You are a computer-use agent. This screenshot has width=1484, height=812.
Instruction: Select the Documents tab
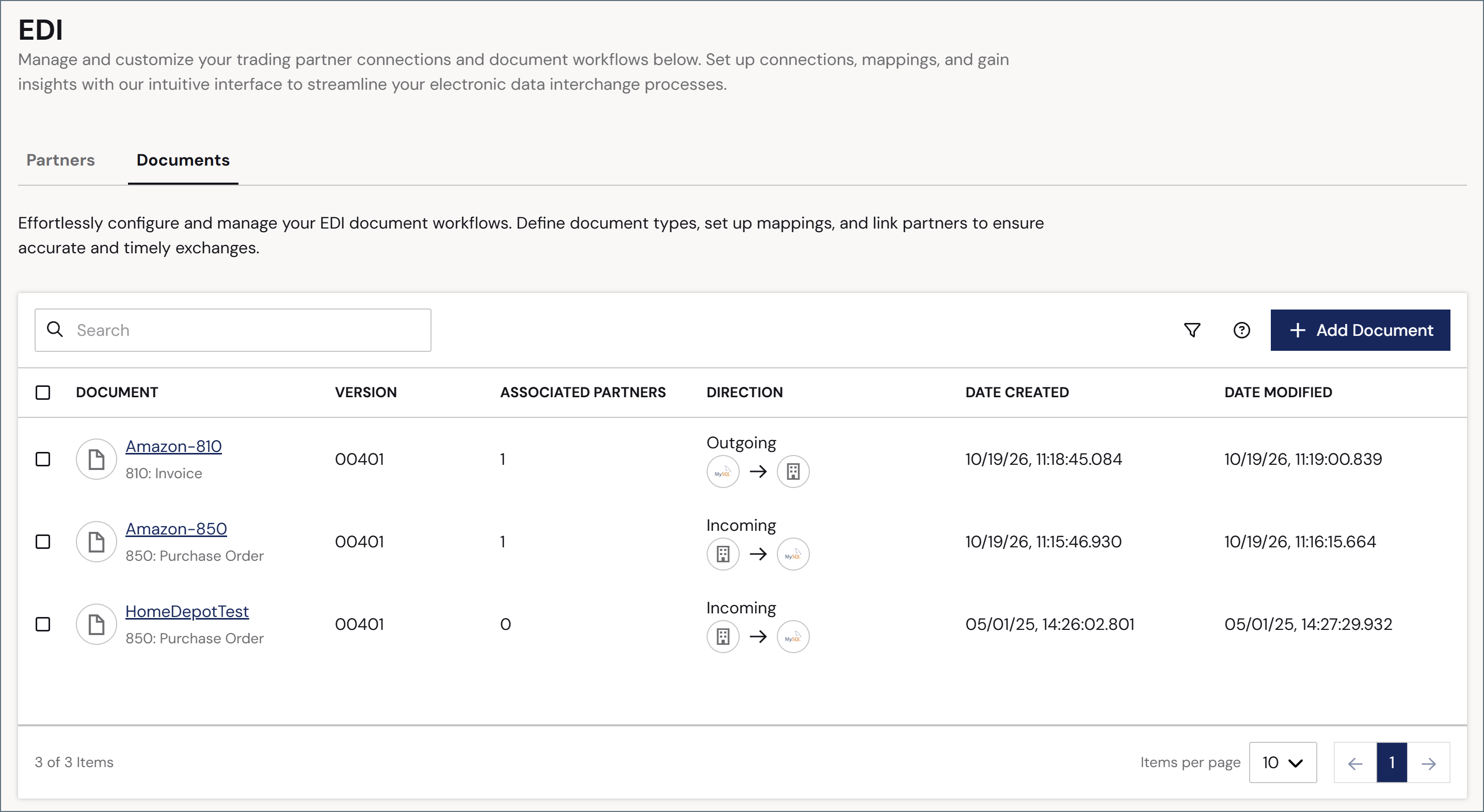tap(183, 160)
